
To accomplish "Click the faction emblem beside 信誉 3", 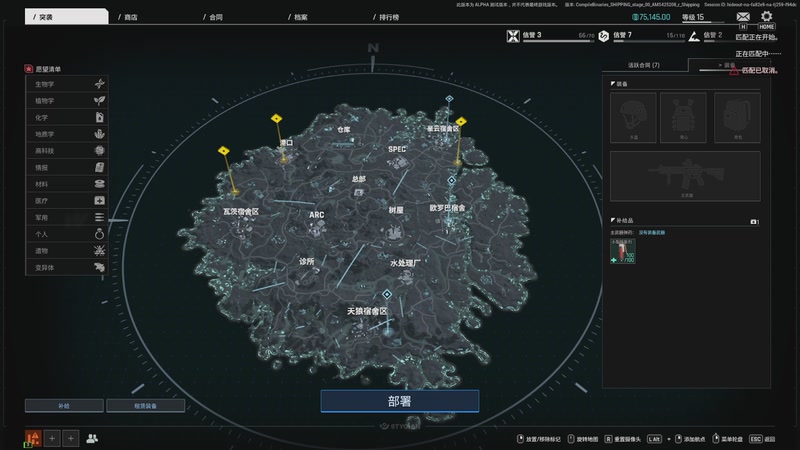I will pyautogui.click(x=513, y=36).
